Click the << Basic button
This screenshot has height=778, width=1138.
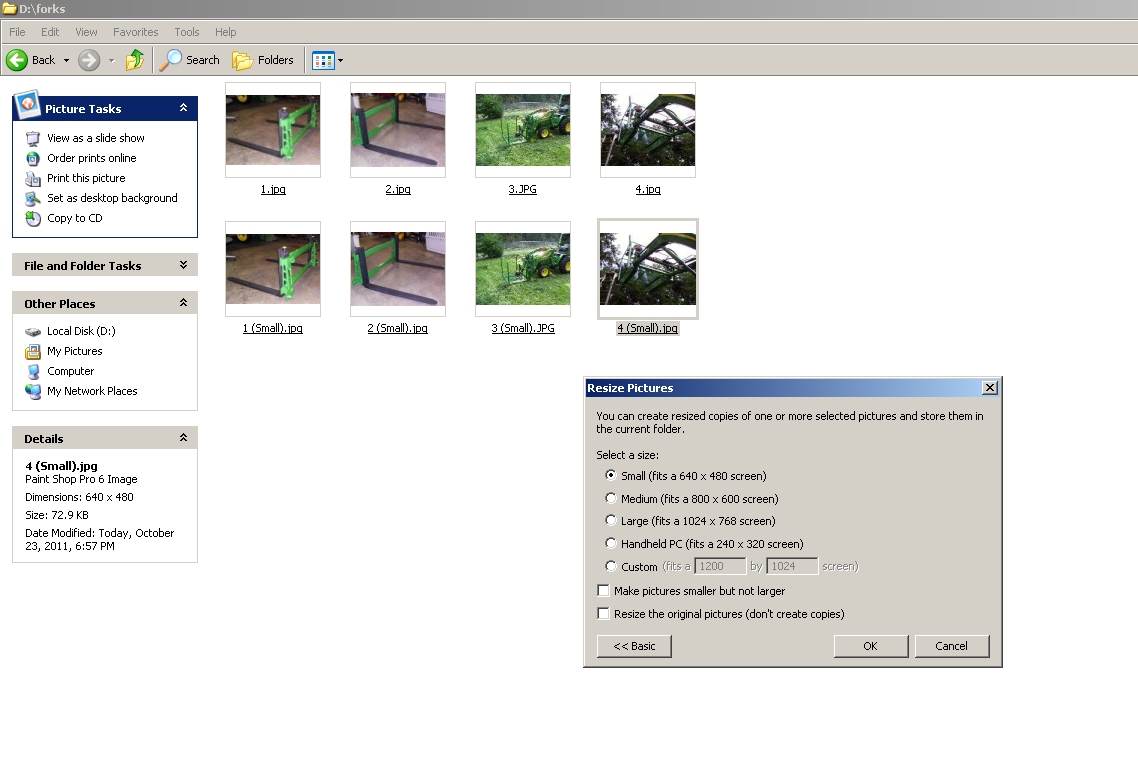[634, 646]
